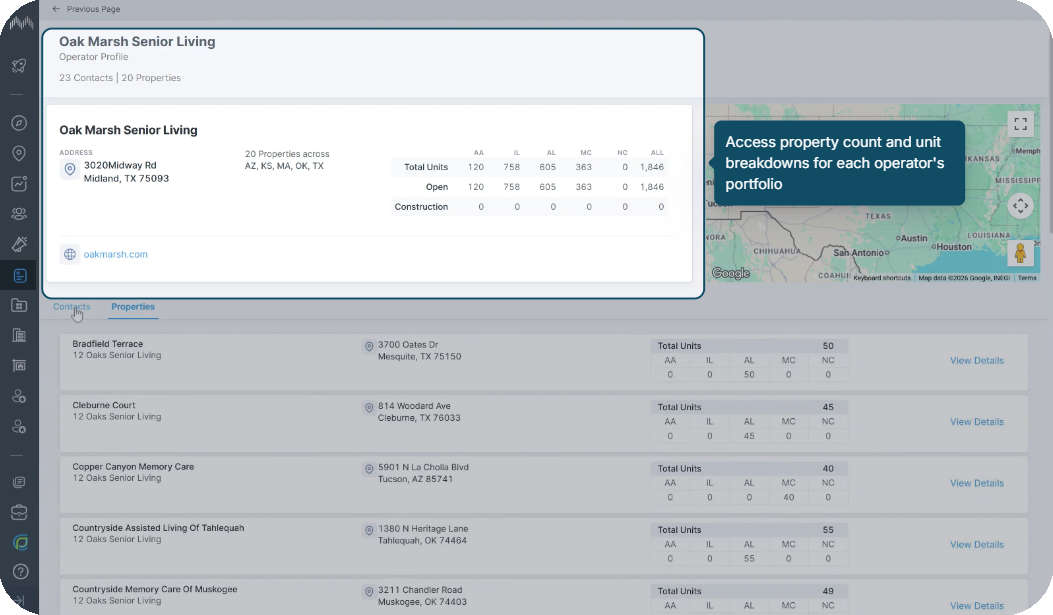Select Countryside Memory Care Of Muskogee name
The width and height of the screenshot is (1053, 615).
154,589
